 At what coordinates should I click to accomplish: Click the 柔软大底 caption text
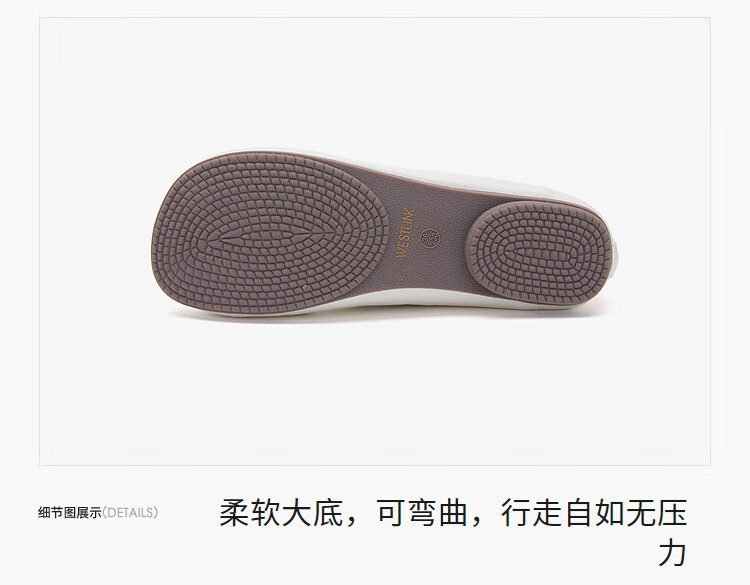[281, 513]
